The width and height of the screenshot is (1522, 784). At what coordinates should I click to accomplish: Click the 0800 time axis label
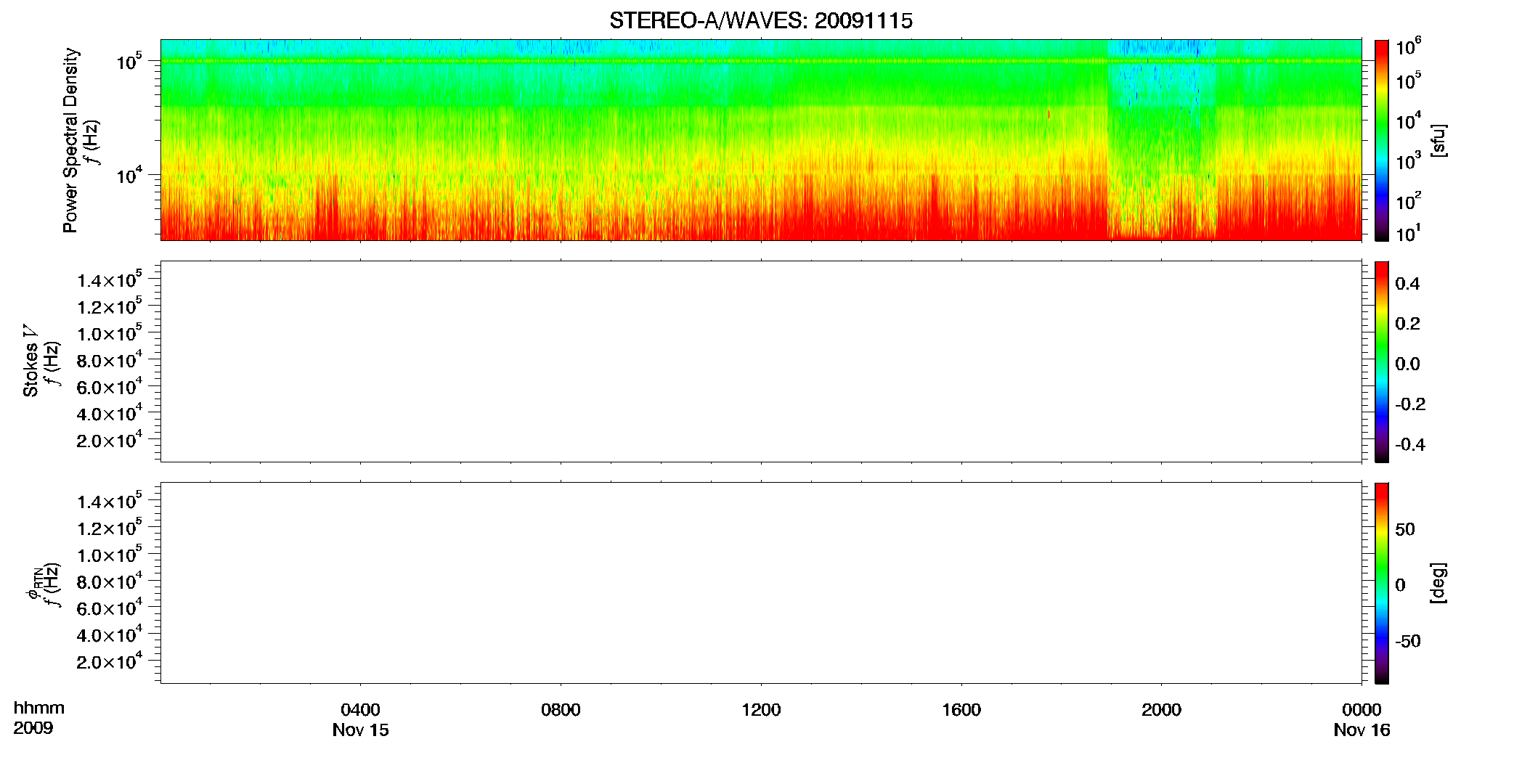coord(561,710)
